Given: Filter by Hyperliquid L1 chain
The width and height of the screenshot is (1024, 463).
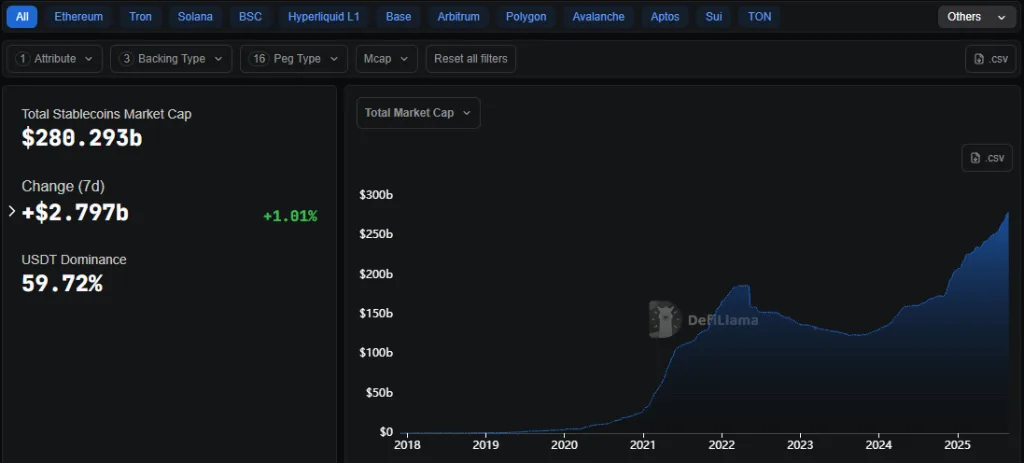Looking at the screenshot, I should [x=324, y=17].
